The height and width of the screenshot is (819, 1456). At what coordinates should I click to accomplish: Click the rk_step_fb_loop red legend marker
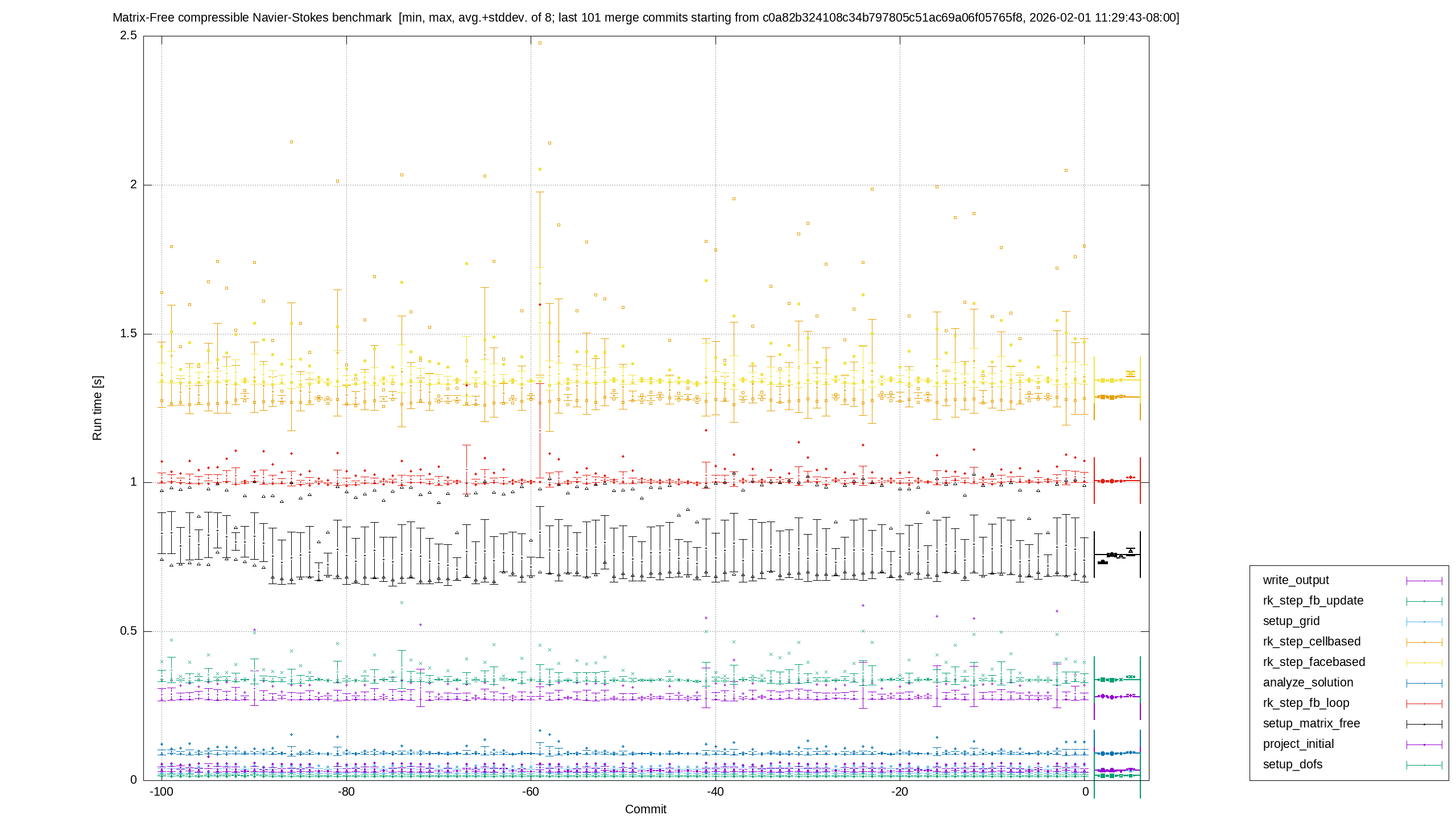tap(1424, 704)
